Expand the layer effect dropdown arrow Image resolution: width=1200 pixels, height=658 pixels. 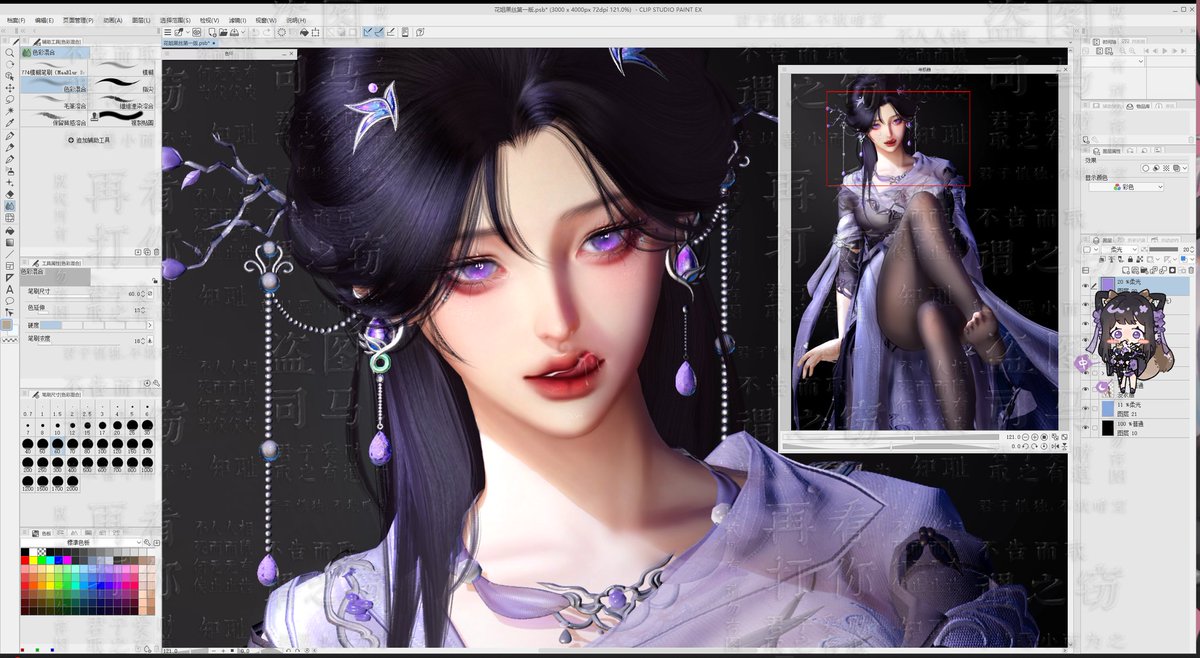pyautogui.click(x=1185, y=168)
